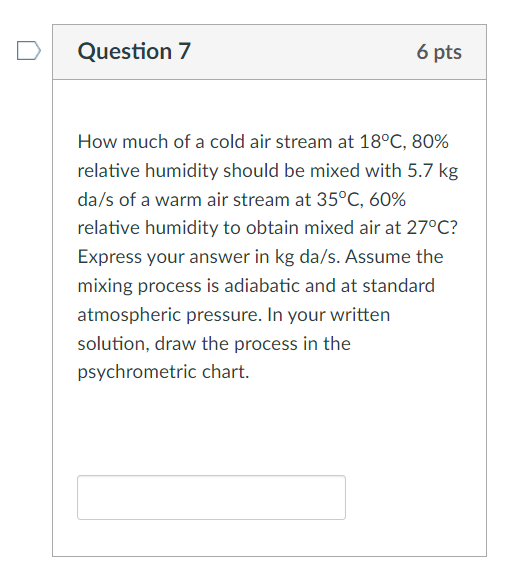517x580 pixels.
Task: Click the '27°C?' text in the question
Action: tap(432, 228)
